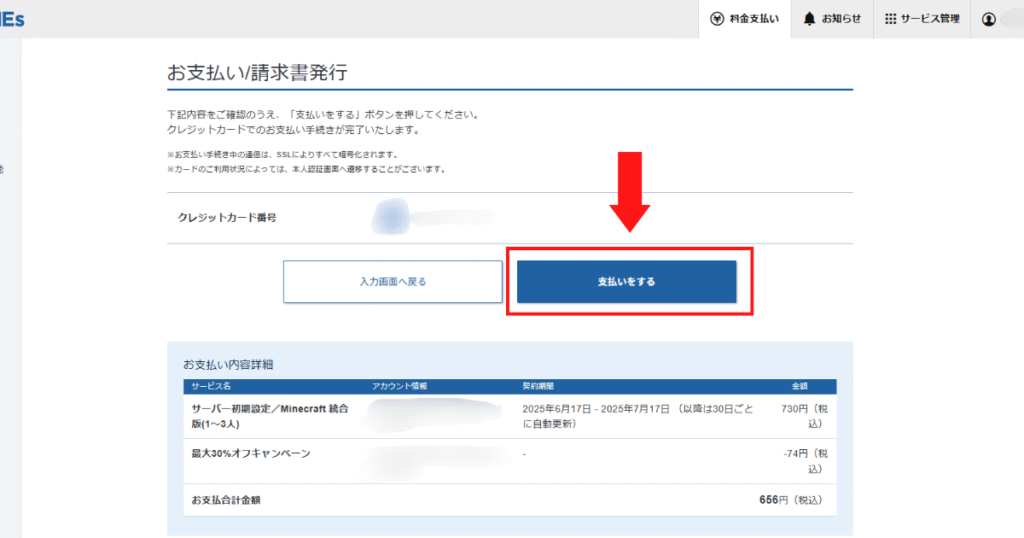Click the site logo at top left

[13, 19]
